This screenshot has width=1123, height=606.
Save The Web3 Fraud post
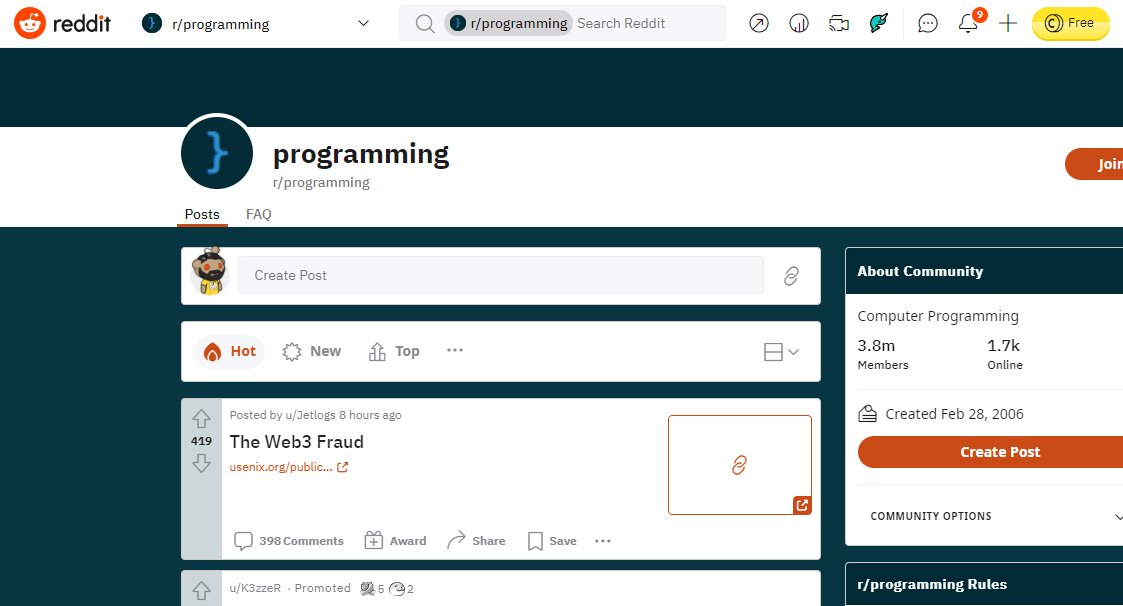pyautogui.click(x=552, y=541)
